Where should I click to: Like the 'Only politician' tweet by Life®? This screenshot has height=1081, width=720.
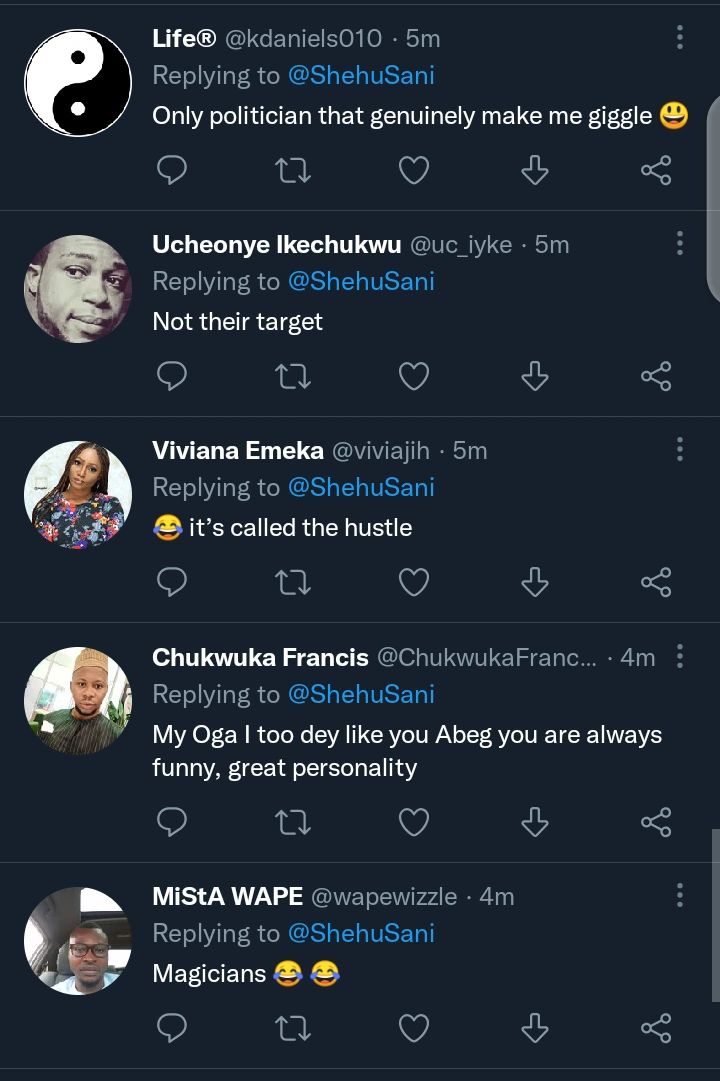coord(414,171)
